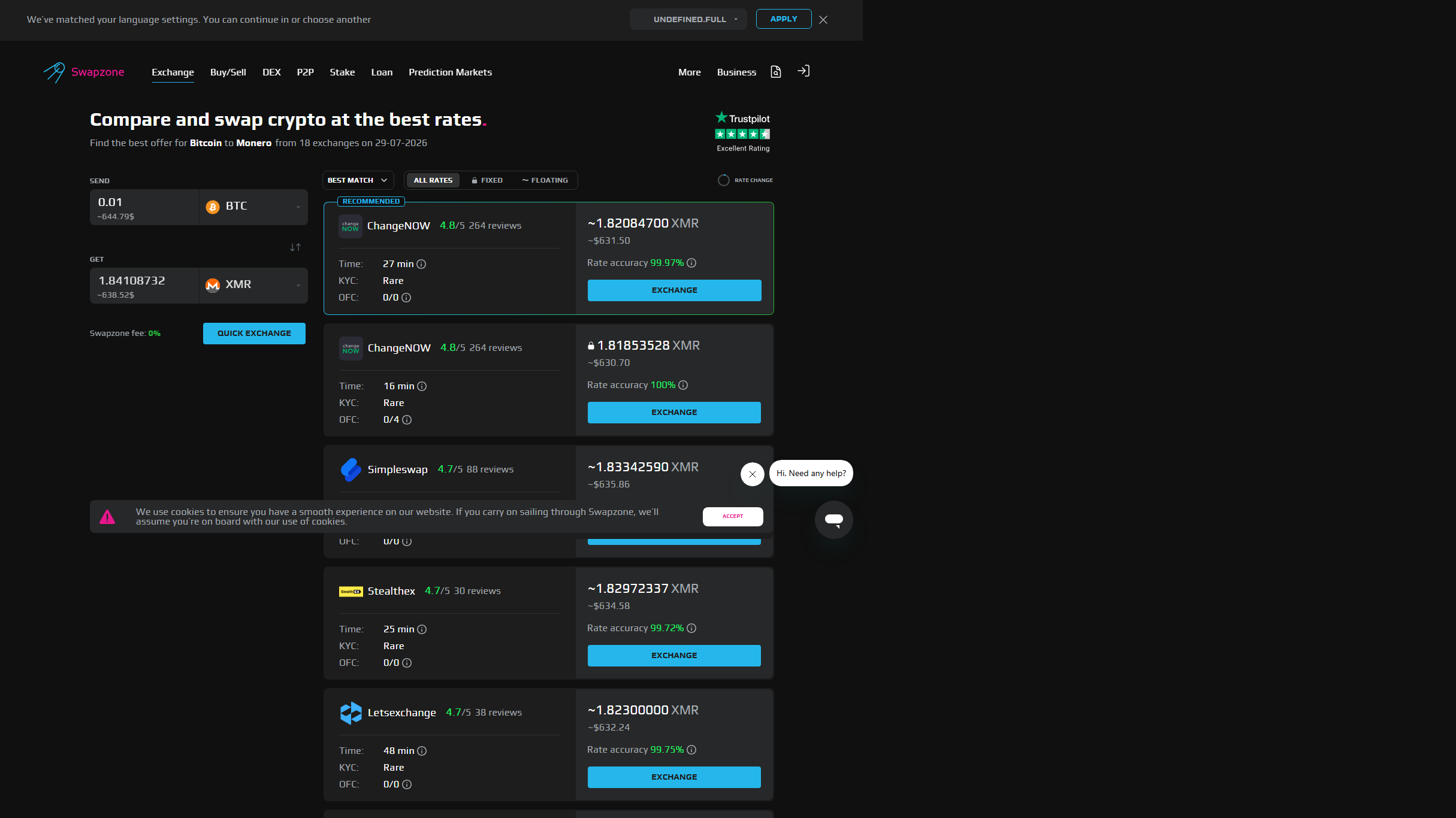The image size is (1456, 818).
Task: Exchange with recommended ChangeNOW 1.82084700 offer
Action: click(x=674, y=290)
